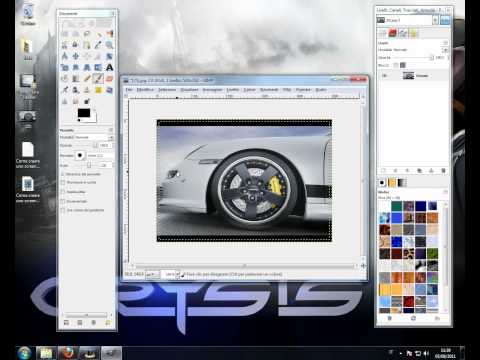The width and height of the screenshot is (480, 360).
Task: Expand Dinamiche del pennello section
Action: (x=62, y=174)
